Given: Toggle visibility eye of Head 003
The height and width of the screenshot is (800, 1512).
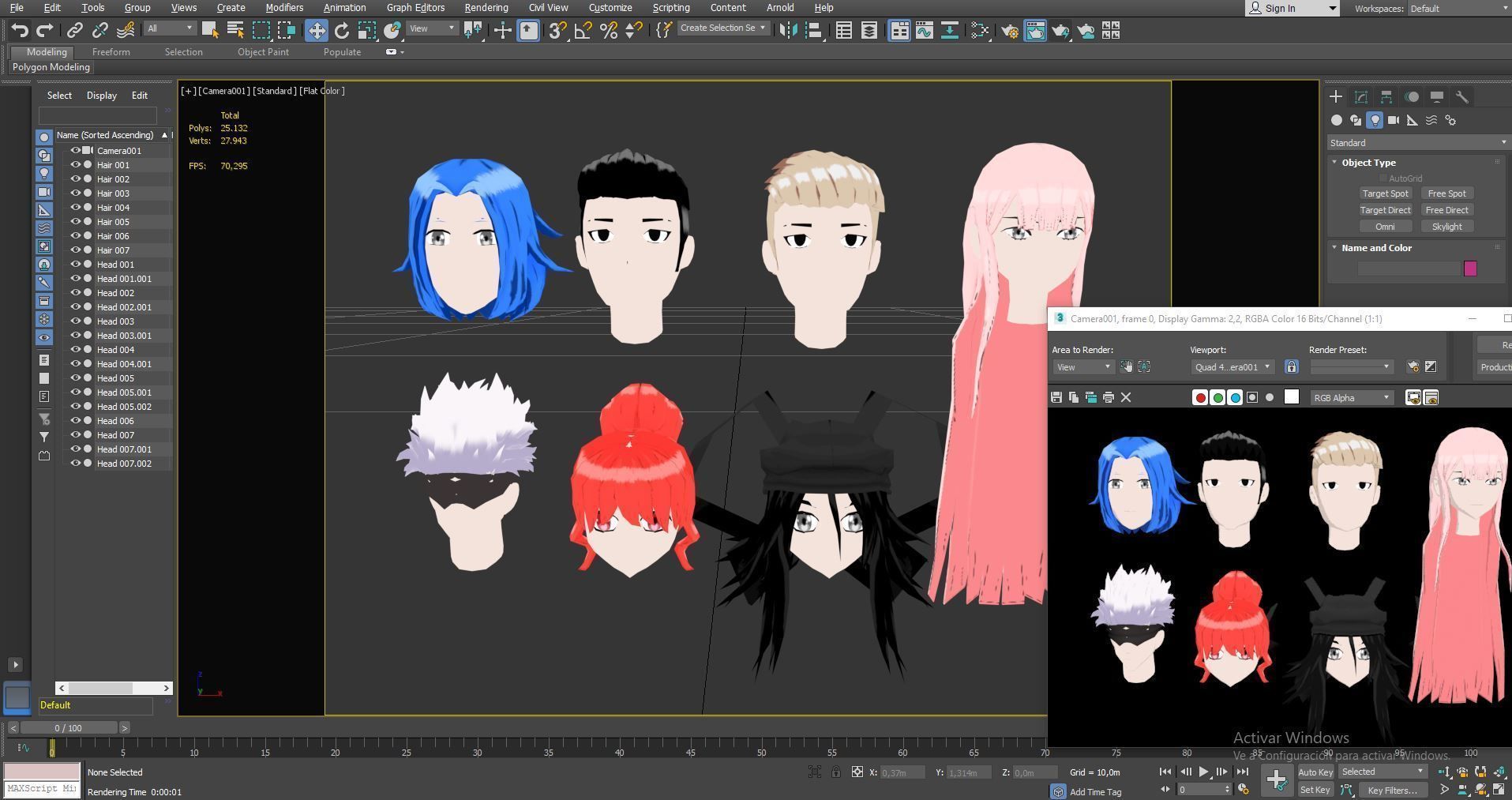Looking at the screenshot, I should 77,321.
